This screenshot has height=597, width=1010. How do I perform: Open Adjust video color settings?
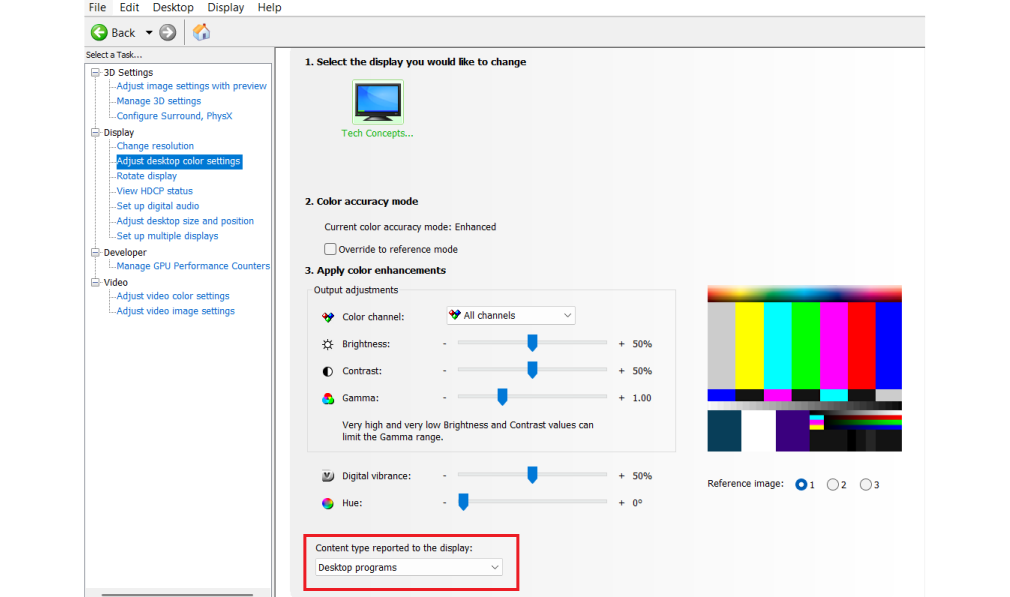click(x=173, y=296)
